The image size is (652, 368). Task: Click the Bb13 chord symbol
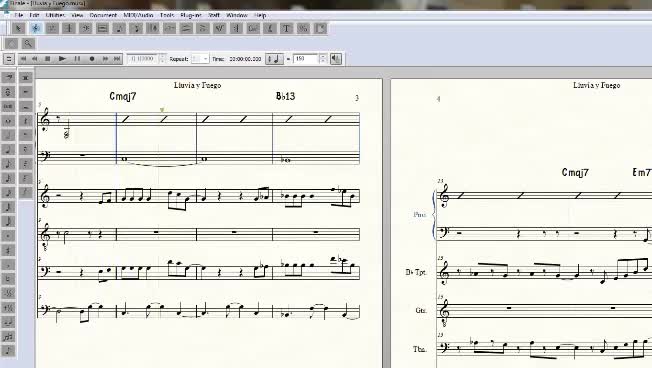point(286,96)
